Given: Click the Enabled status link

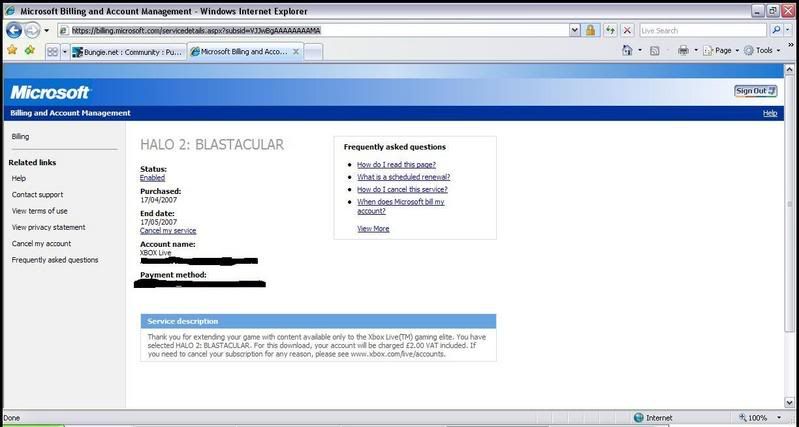Looking at the screenshot, I should pos(152,178).
